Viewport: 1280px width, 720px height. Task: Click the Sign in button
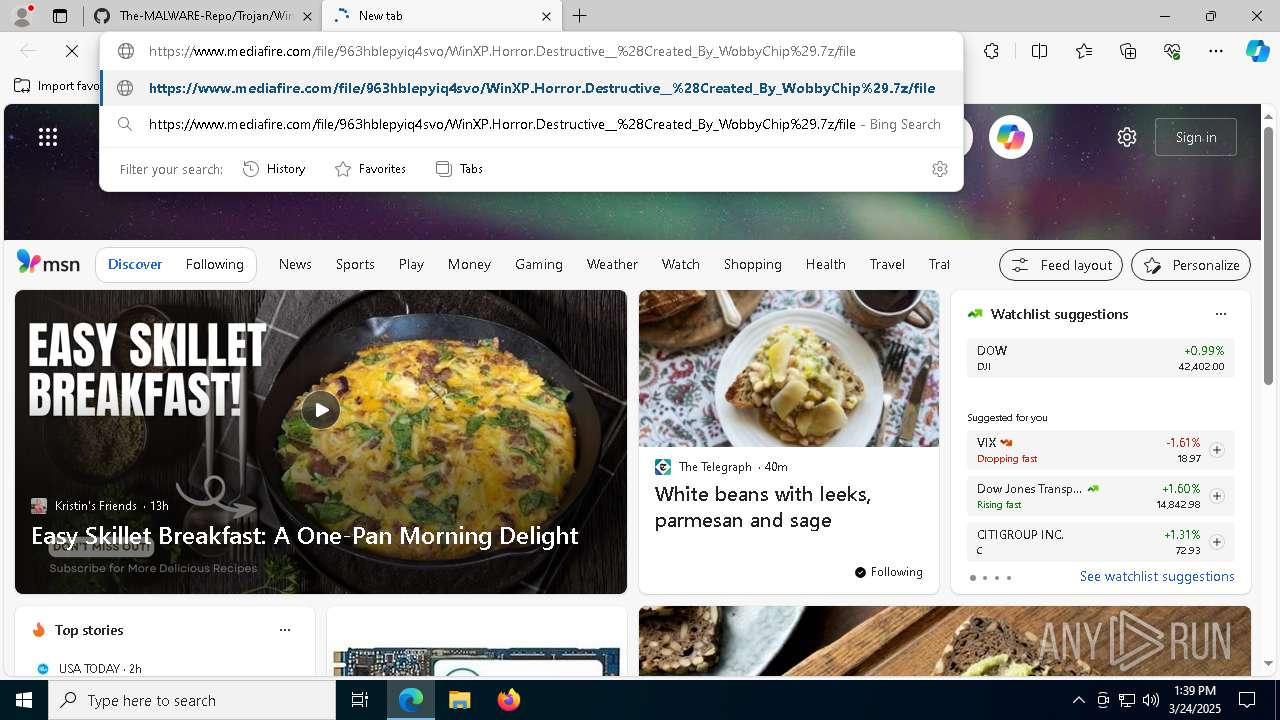pyautogui.click(x=1196, y=137)
